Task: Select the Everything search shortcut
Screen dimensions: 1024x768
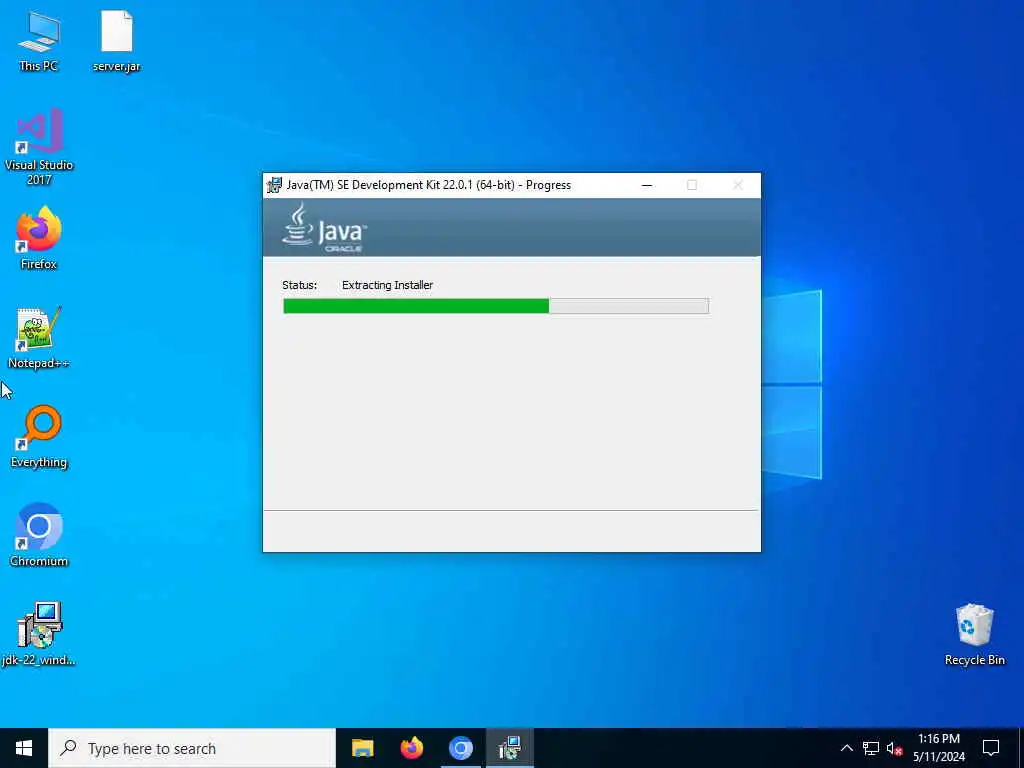Action: [39, 437]
